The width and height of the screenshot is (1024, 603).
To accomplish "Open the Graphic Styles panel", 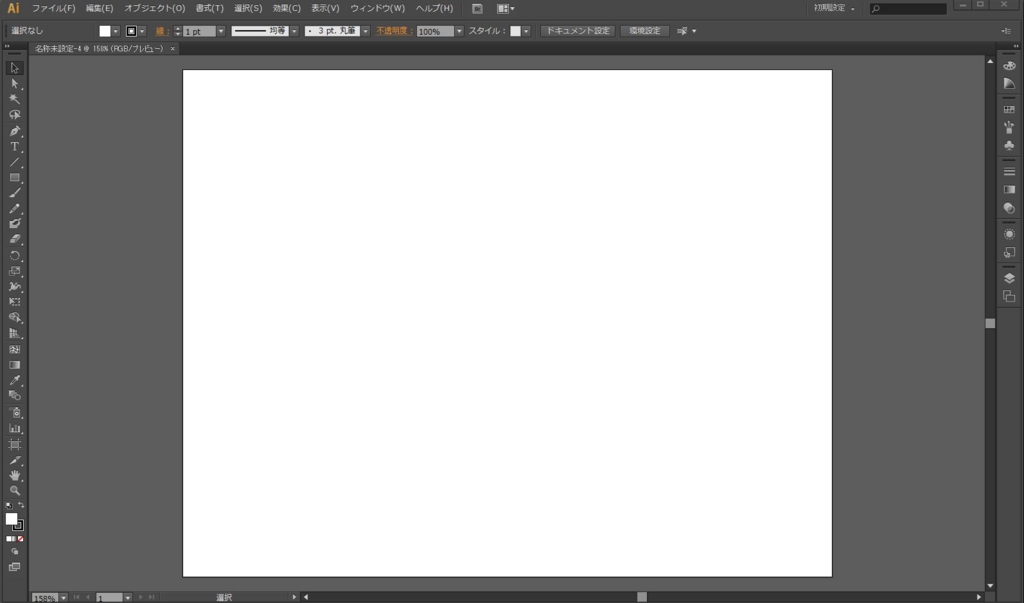I will (1009, 252).
